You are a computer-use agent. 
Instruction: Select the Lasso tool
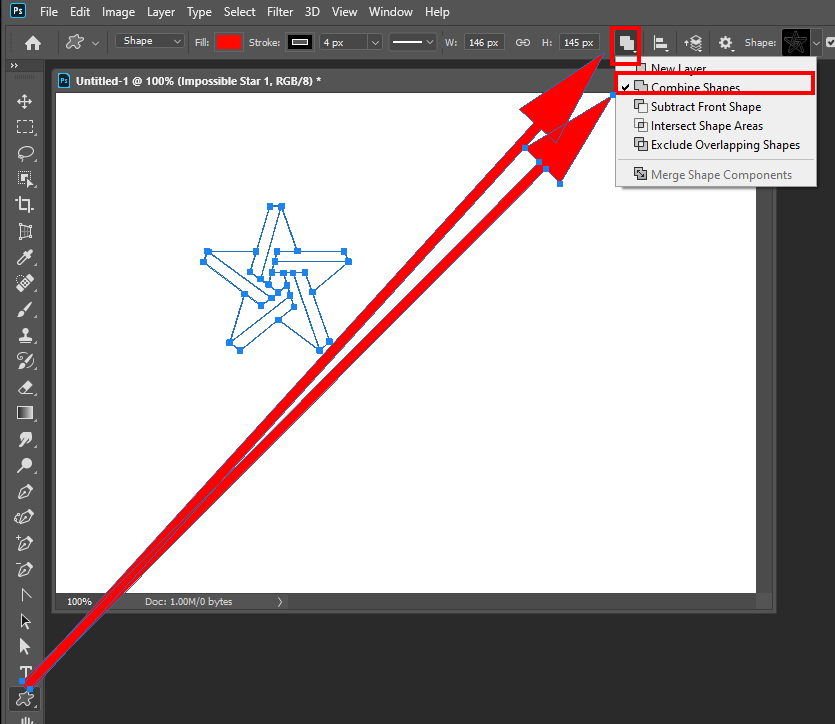click(x=25, y=153)
